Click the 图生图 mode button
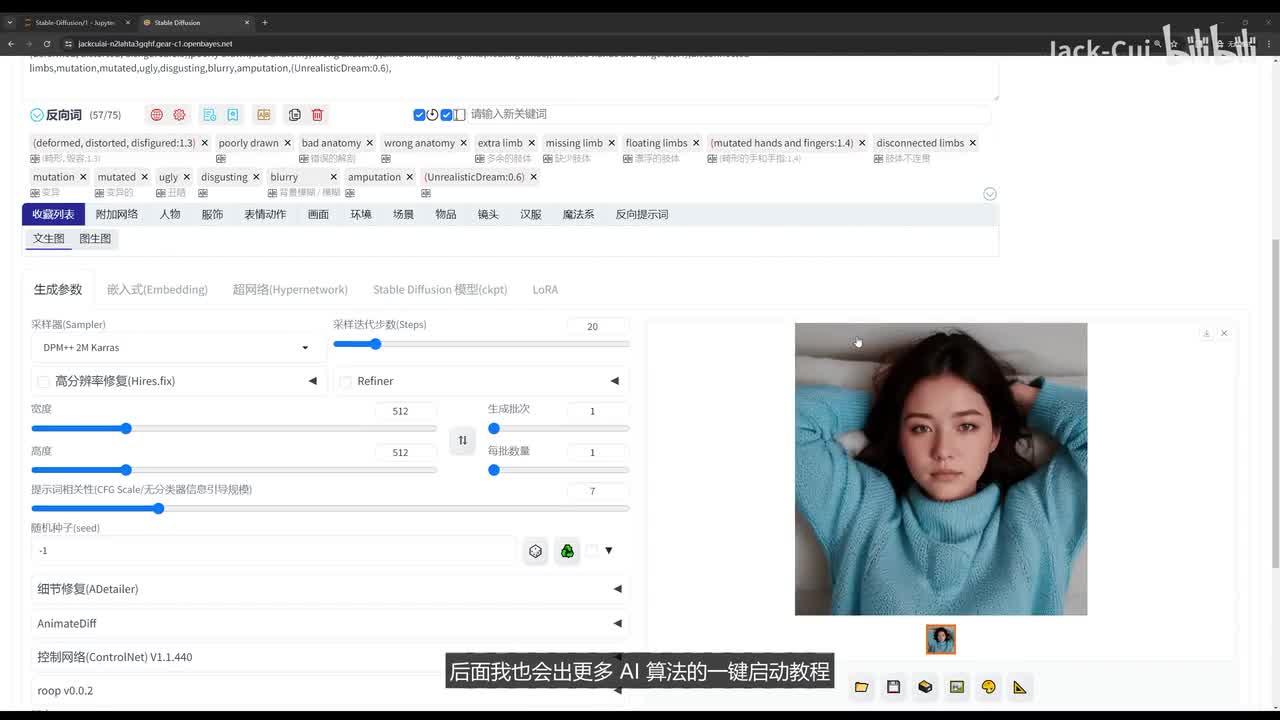Viewport: 1280px width, 720px height. [x=95, y=239]
